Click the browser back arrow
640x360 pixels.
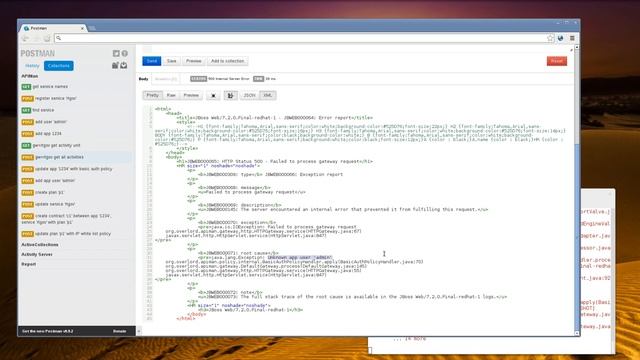[x=25, y=38]
